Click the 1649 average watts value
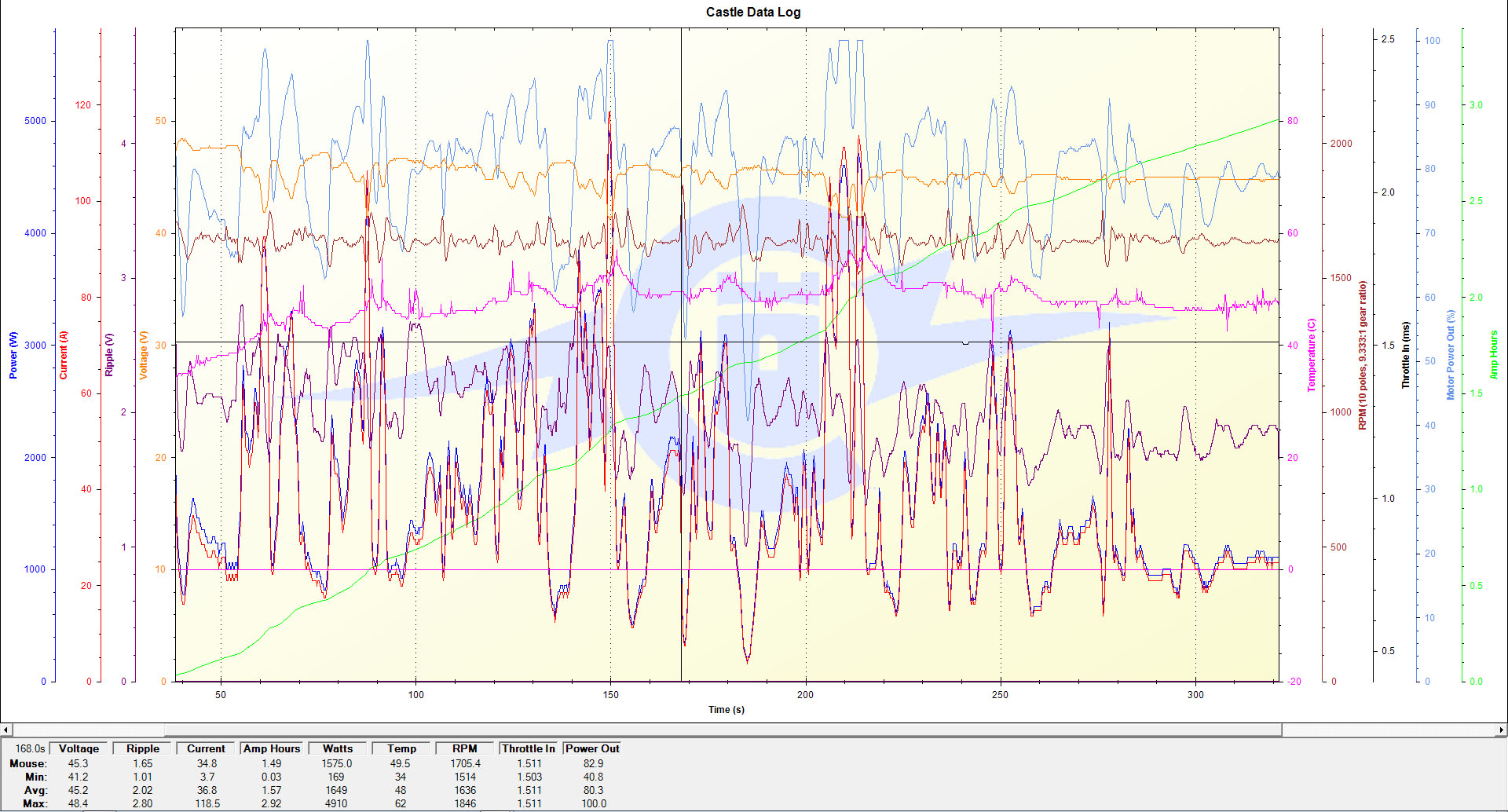Screen dimensions: 1508x812 336,790
